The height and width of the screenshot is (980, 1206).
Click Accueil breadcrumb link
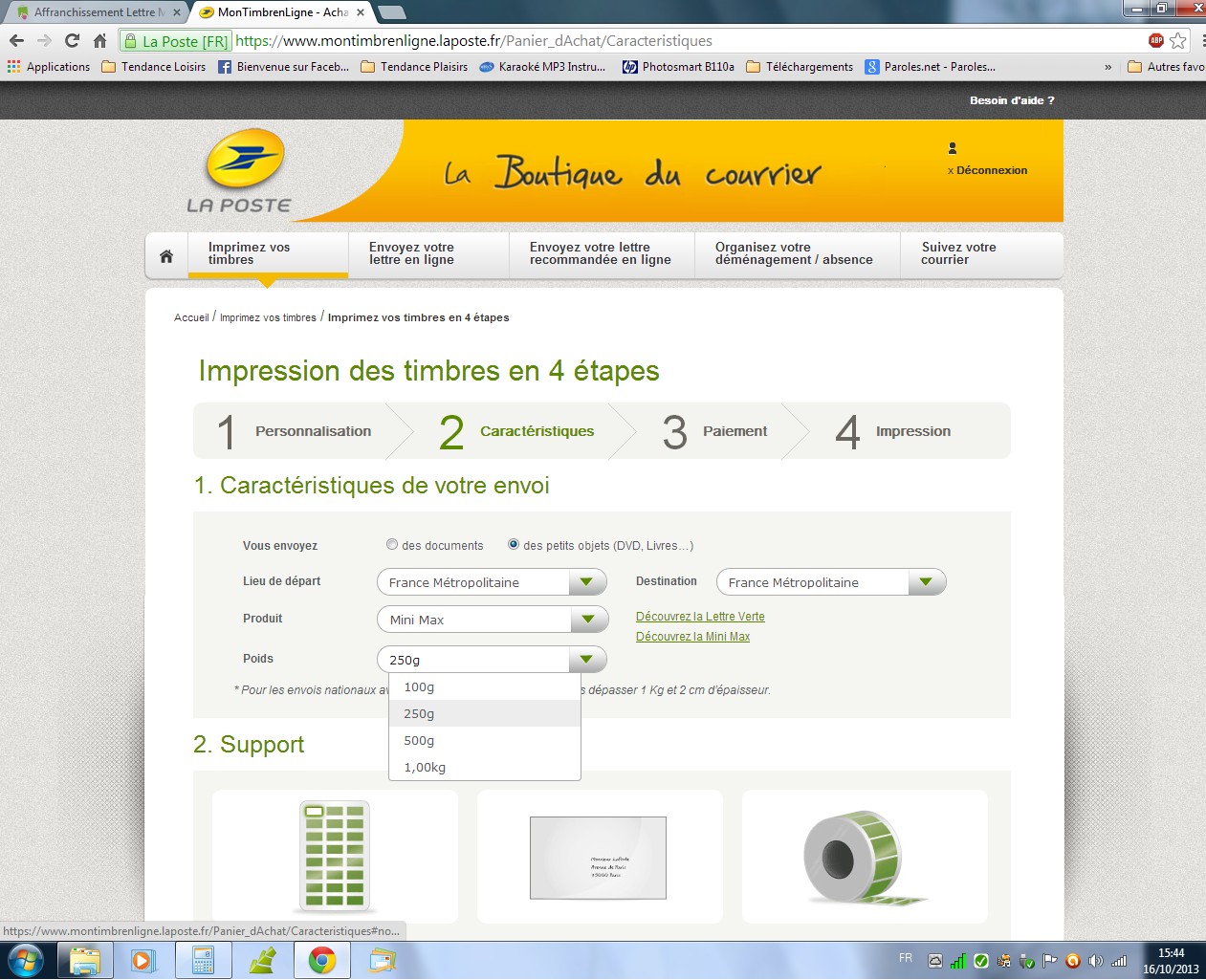pos(191,317)
